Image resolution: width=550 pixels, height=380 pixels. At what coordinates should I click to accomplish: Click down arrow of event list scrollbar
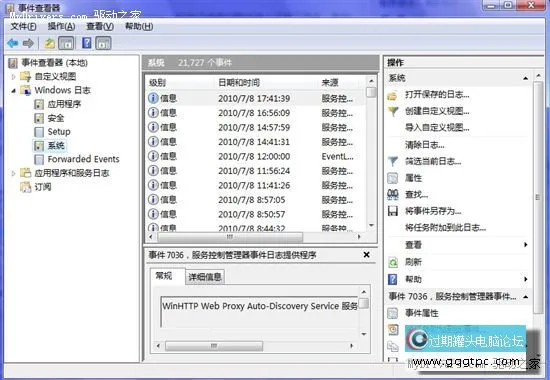tap(371, 225)
